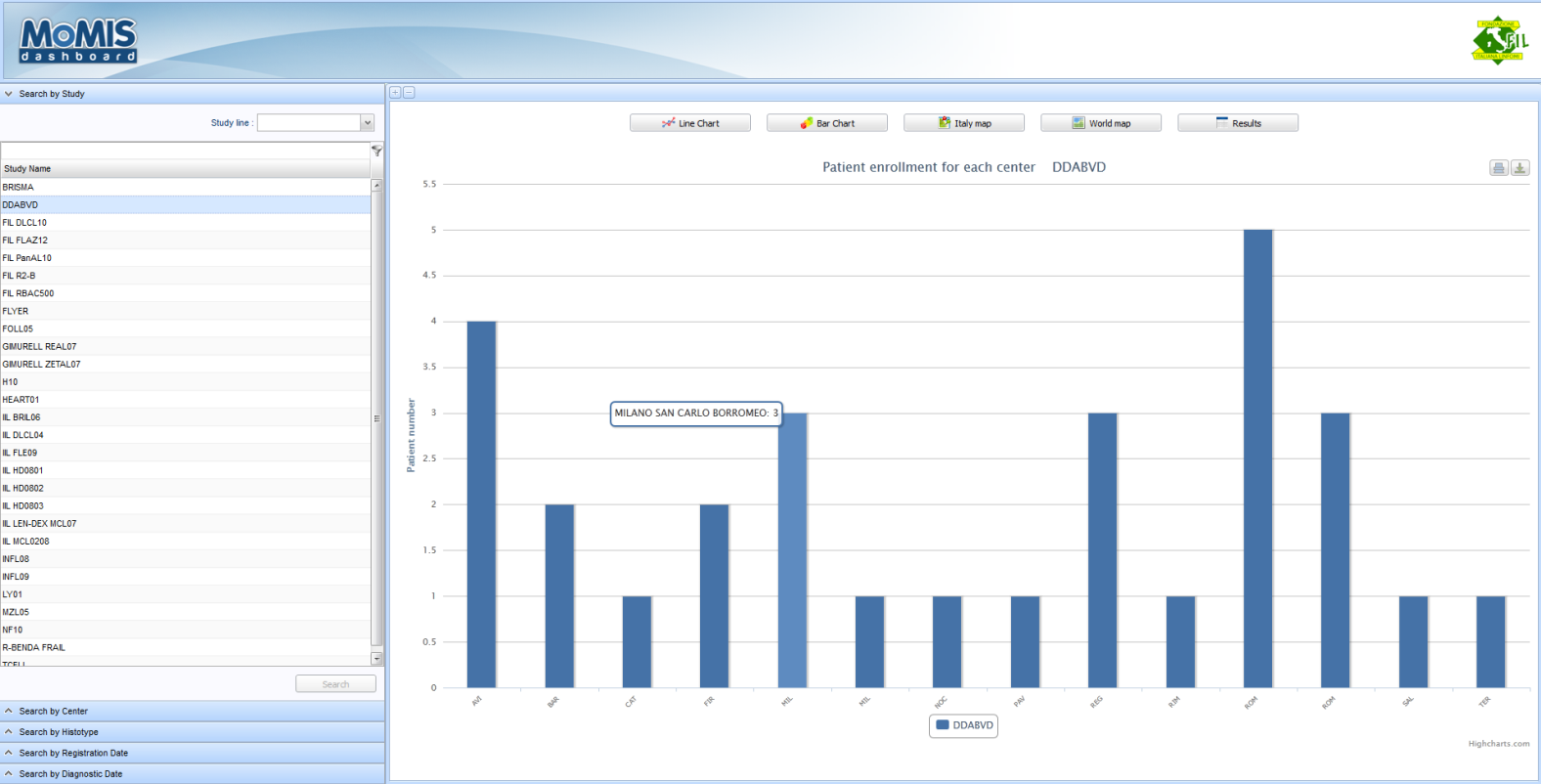Select the HEART01 study
Image resolution: width=1541 pixels, height=784 pixels.
pos(186,399)
